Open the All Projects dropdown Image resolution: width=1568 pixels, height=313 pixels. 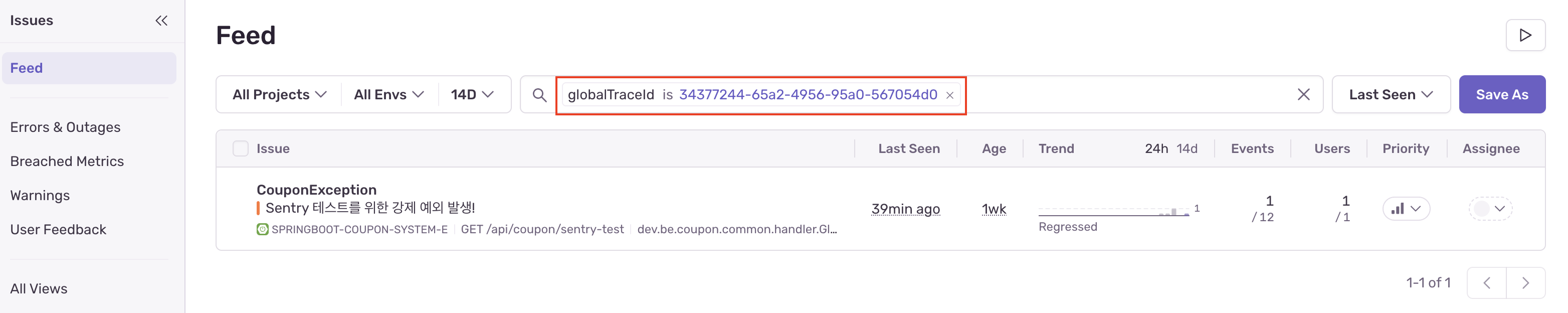[279, 95]
